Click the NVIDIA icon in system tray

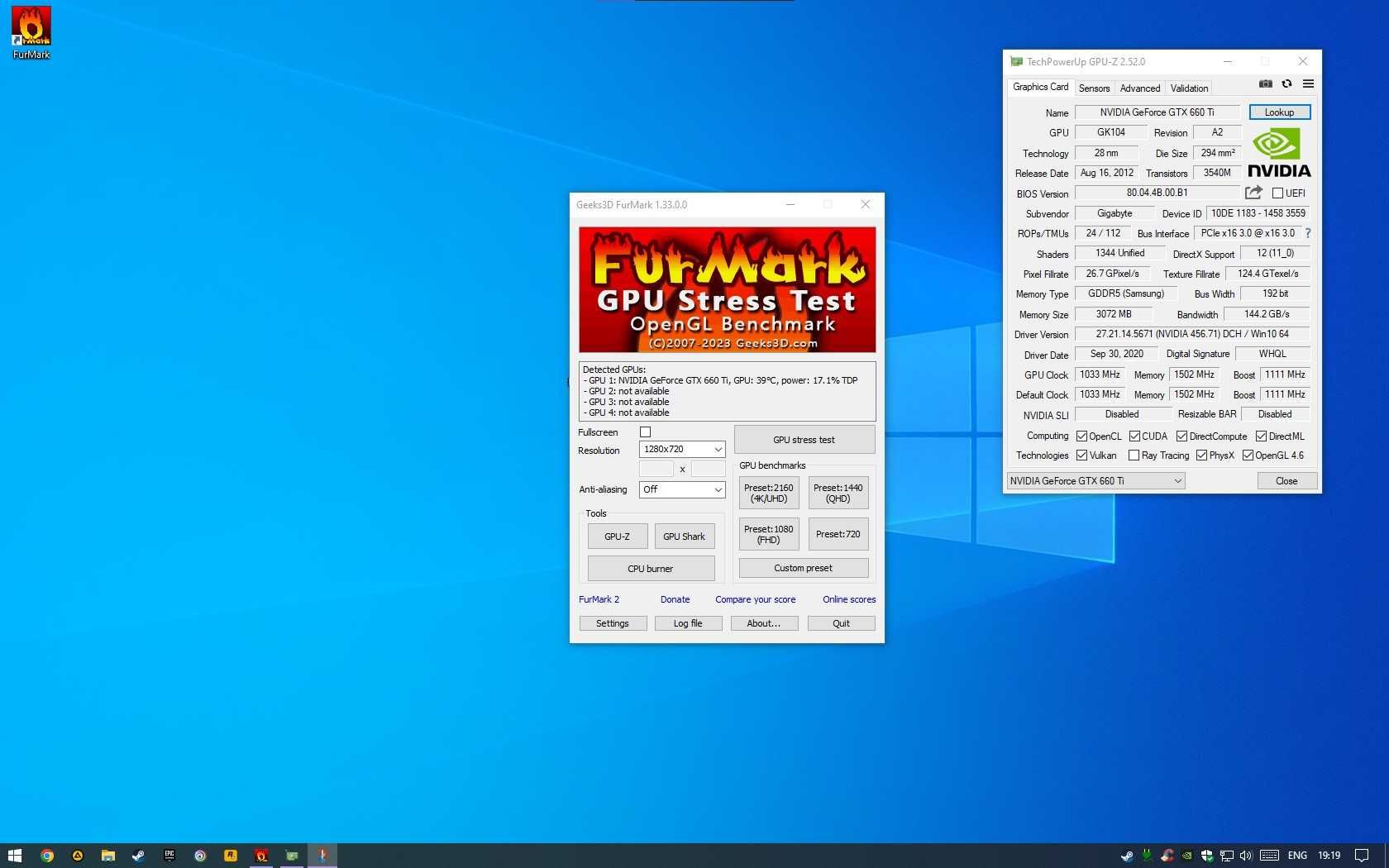(1187, 856)
